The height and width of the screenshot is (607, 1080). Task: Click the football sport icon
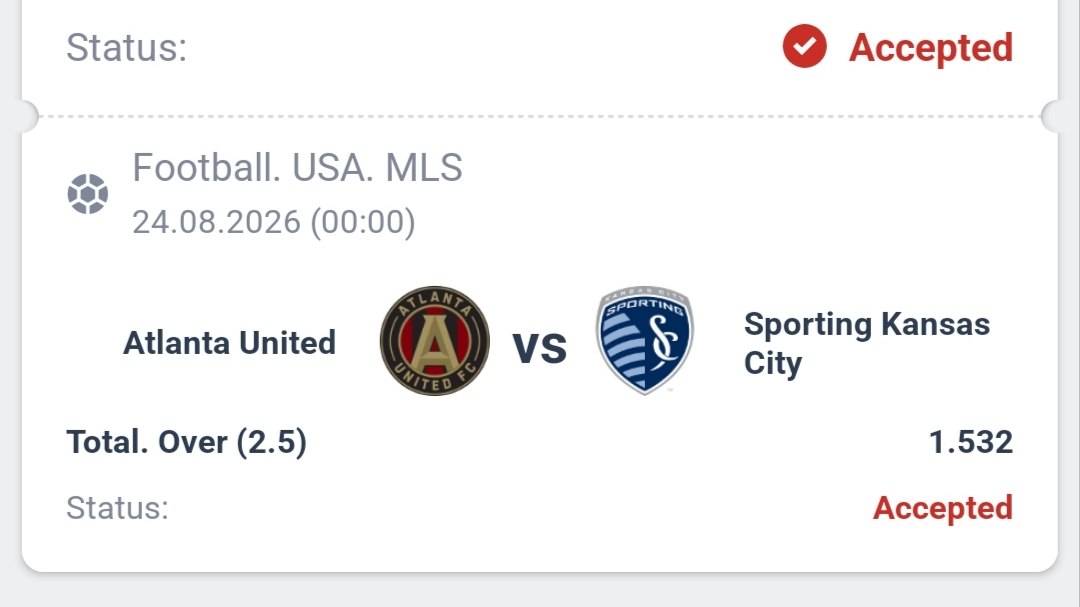[87, 194]
